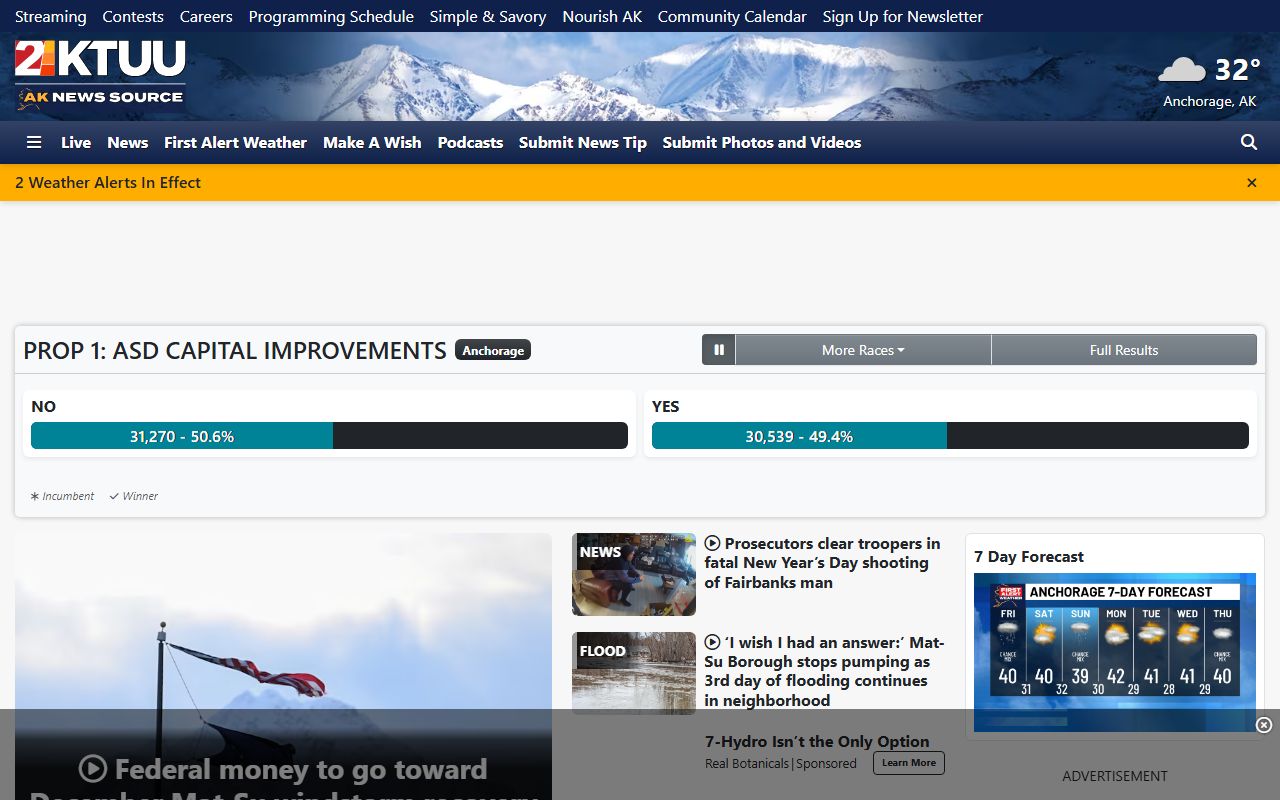Image resolution: width=1280 pixels, height=800 pixels.
Task: Click the 7 Day Forecast heading
Action: pyautogui.click(x=1029, y=557)
